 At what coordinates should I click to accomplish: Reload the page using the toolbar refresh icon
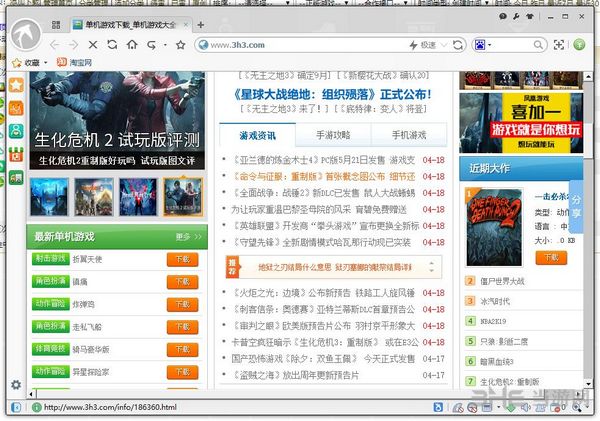click(x=112, y=45)
